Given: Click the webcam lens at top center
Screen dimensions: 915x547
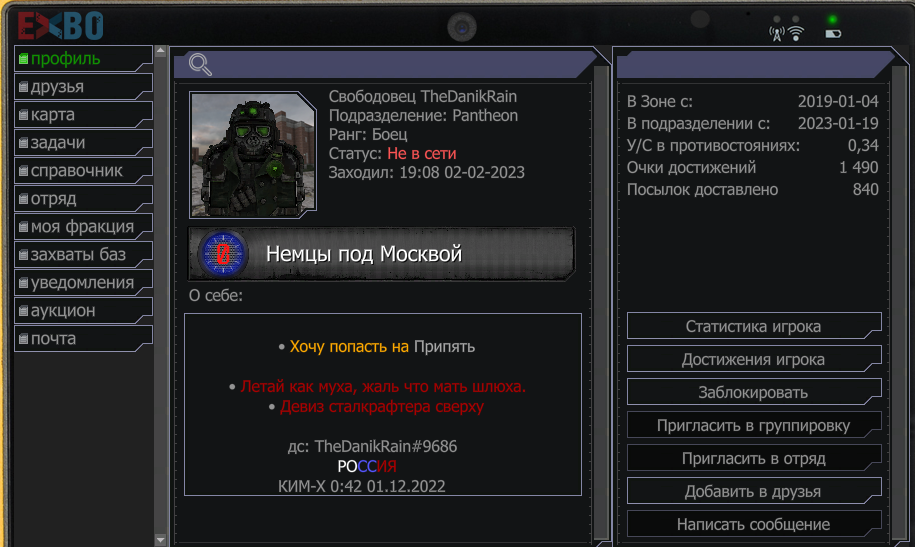Looking at the screenshot, I should coord(462,27).
